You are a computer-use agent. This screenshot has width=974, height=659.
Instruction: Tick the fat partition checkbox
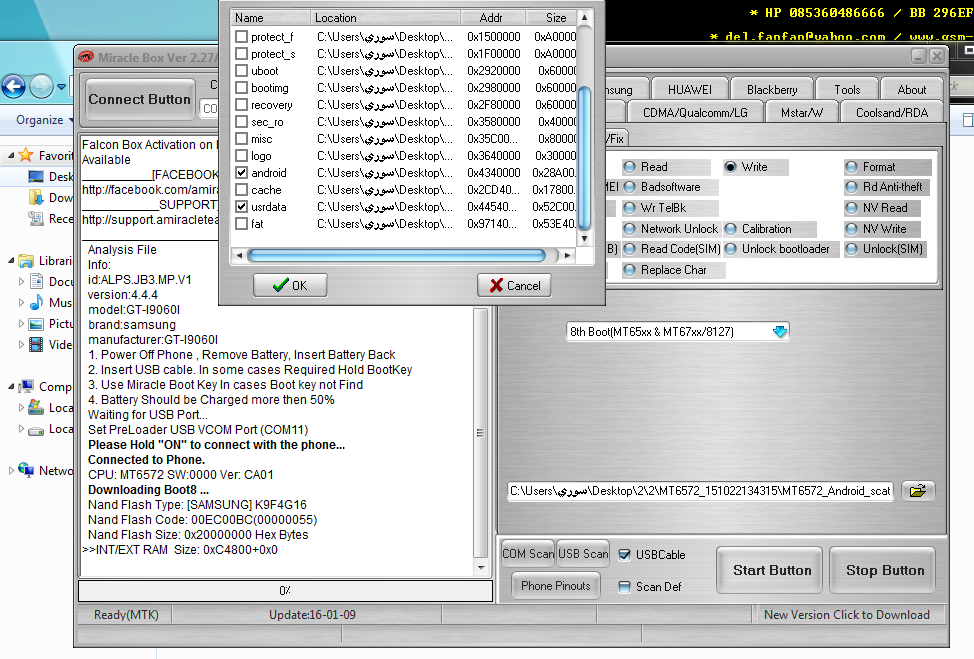tap(242, 223)
